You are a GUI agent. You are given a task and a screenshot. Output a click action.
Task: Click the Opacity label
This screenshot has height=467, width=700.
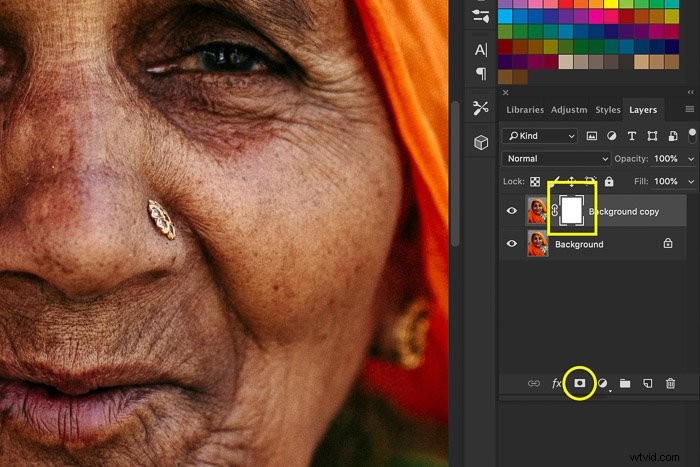pyautogui.click(x=631, y=159)
